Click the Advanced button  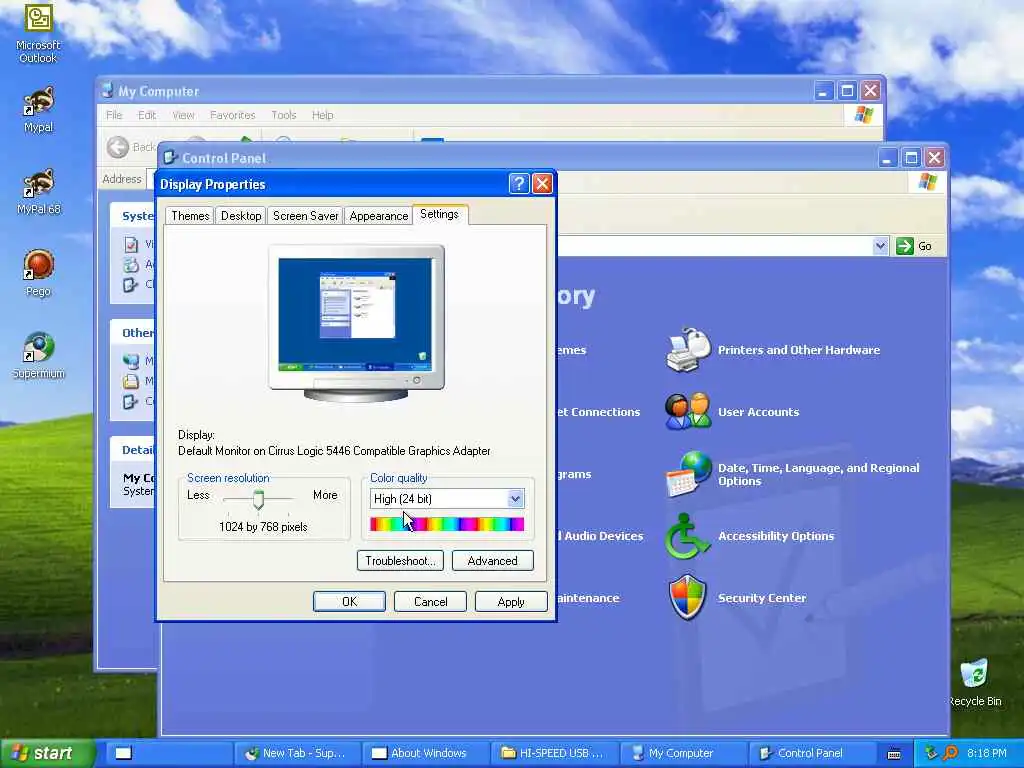point(492,560)
